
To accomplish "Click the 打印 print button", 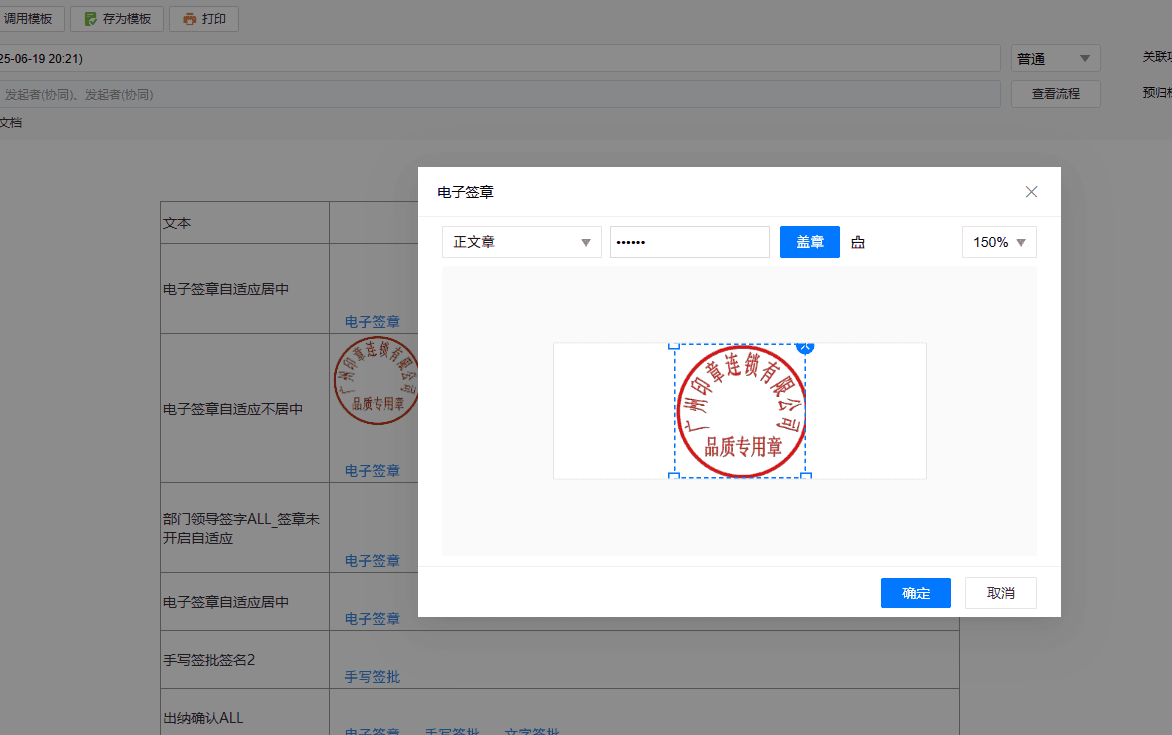I will 204,19.
